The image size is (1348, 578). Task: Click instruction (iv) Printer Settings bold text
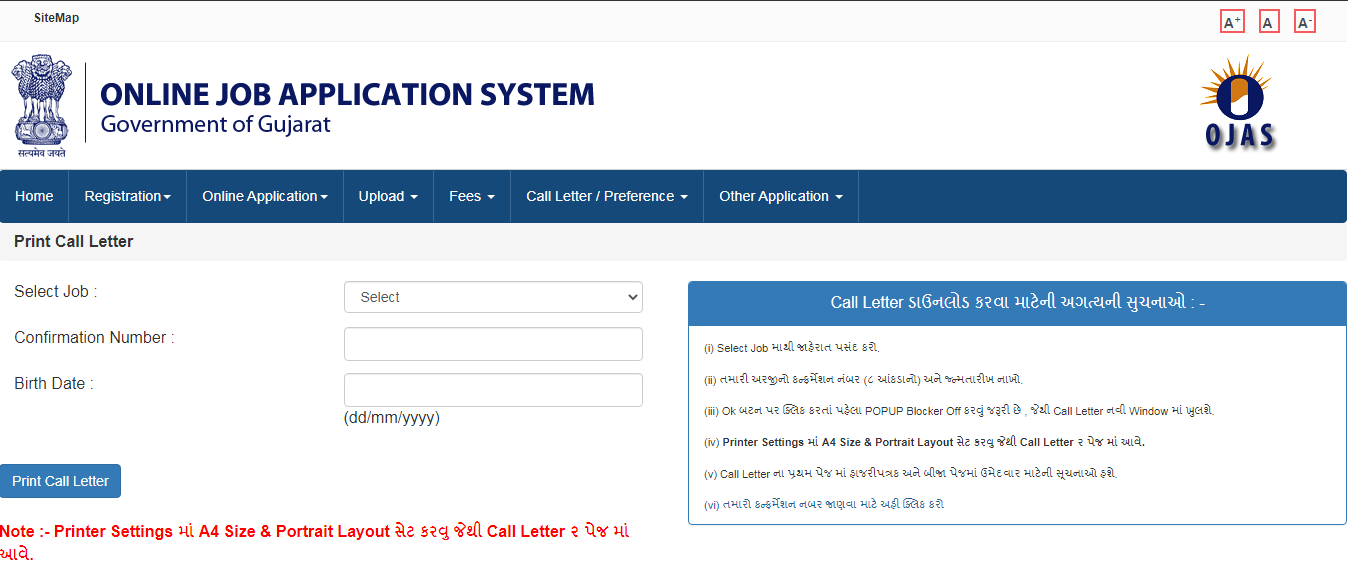(x=924, y=442)
